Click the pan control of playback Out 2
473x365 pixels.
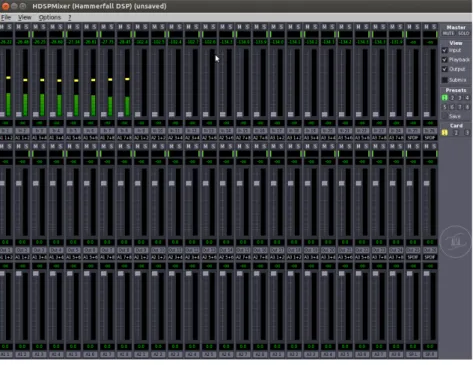tap(23, 154)
